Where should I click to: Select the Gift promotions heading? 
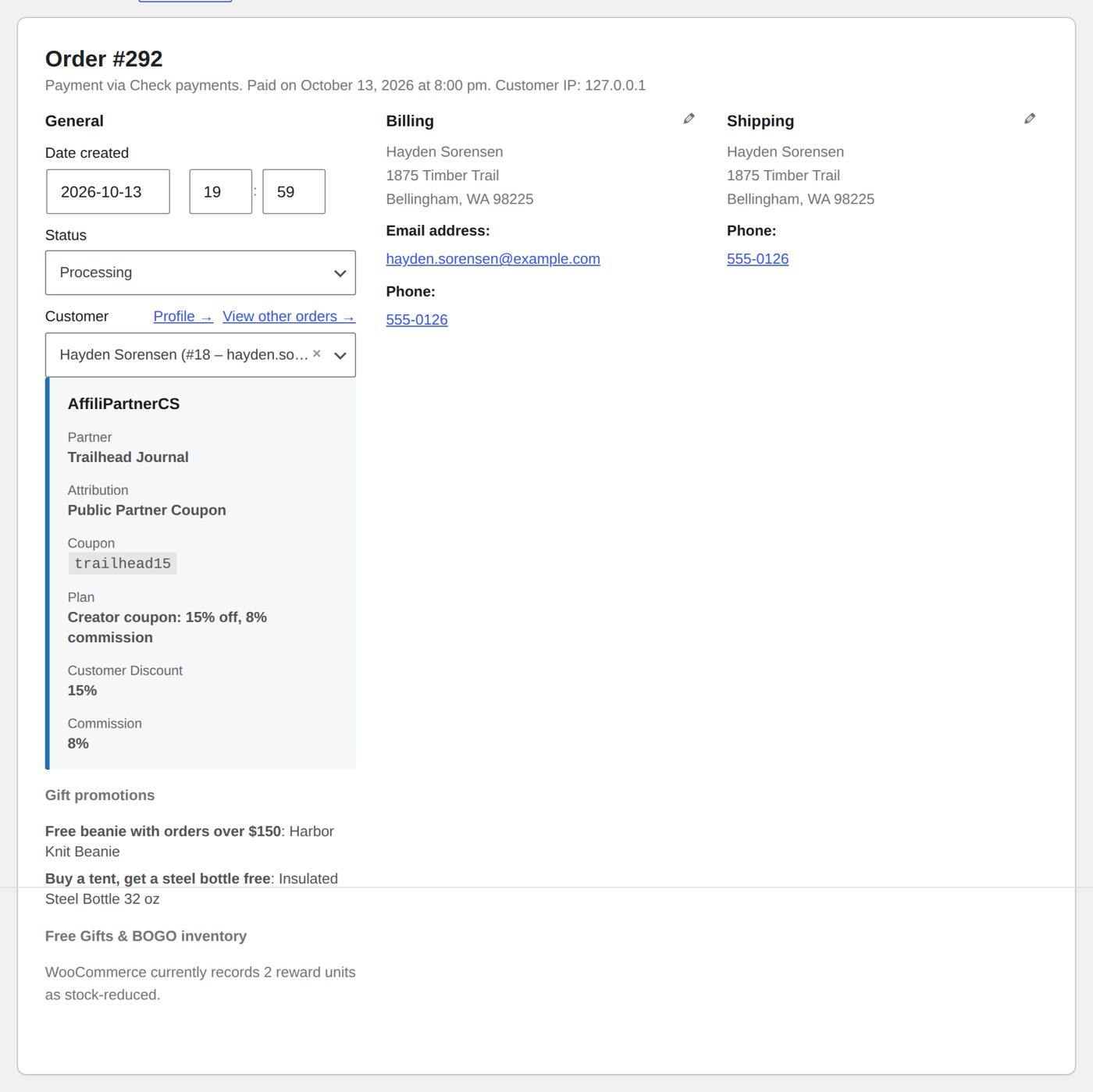point(100,795)
